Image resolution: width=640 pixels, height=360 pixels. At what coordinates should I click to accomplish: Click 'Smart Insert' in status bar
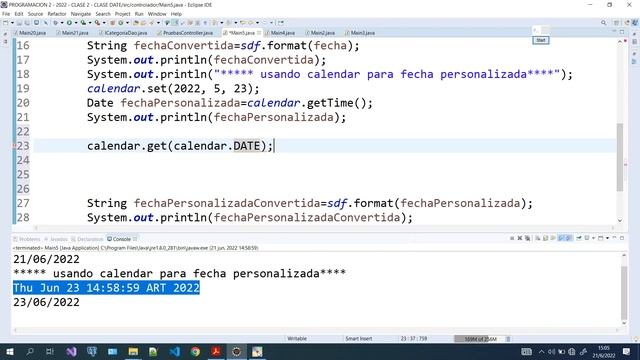click(359, 339)
